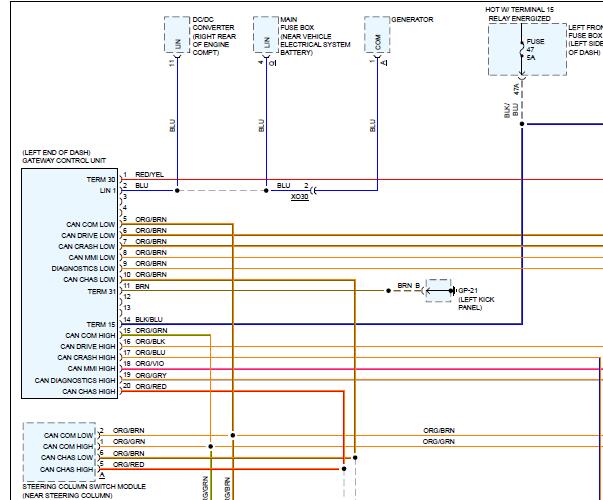The width and height of the screenshot is (603, 500).
Task: Click the XO30 connector reference
Action: [300, 197]
